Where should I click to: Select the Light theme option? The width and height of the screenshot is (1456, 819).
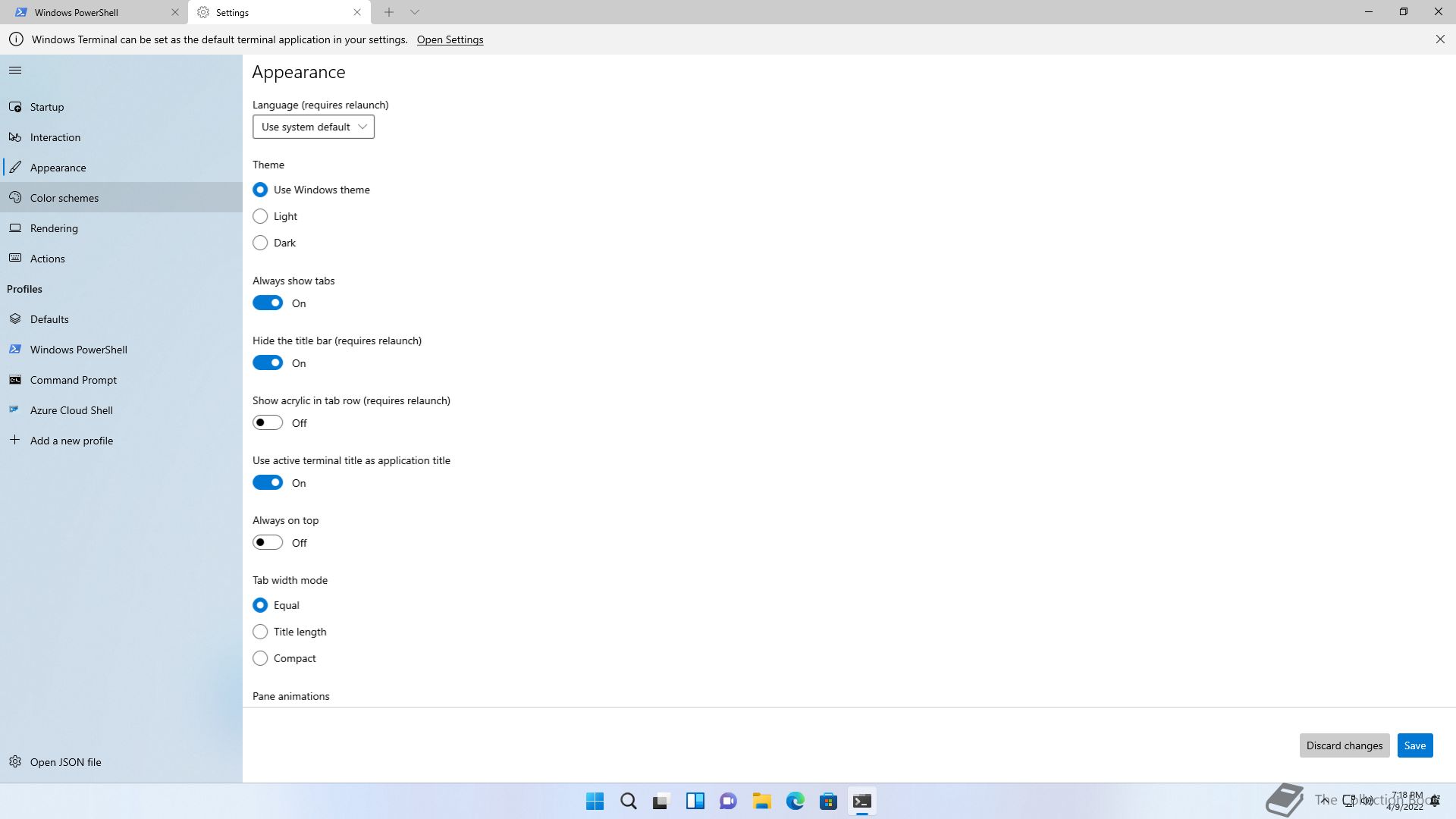[260, 216]
